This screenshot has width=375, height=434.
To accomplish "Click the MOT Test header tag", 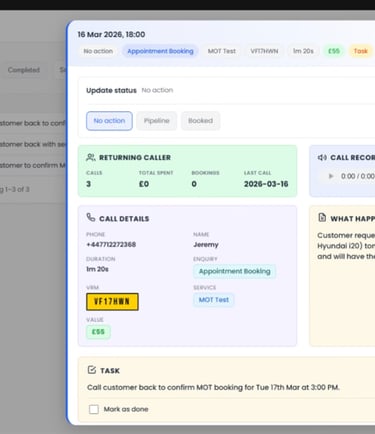I will 222,51.
